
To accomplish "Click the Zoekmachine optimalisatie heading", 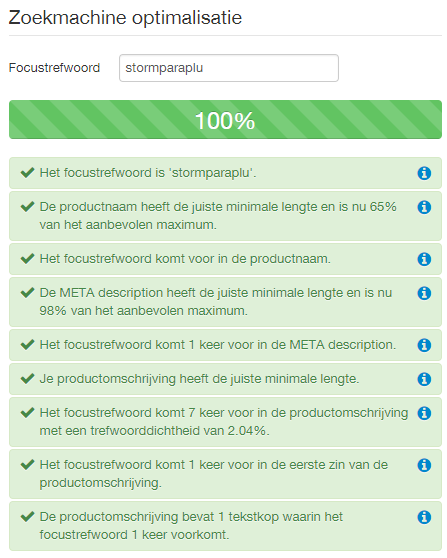I will 125,17.
